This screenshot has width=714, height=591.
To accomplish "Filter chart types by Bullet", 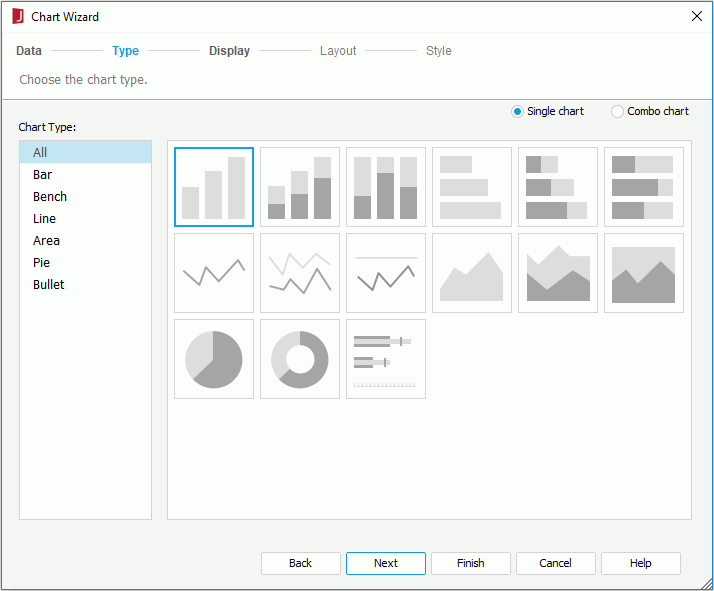I will coord(86,285).
